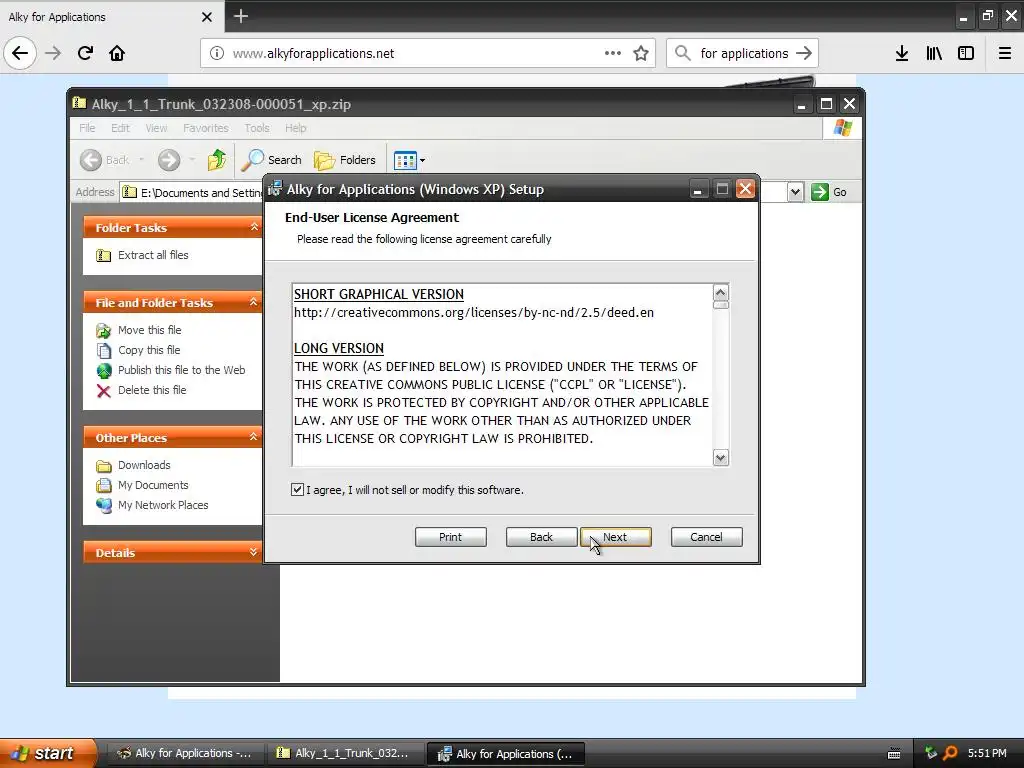1024x768 pixels.
Task: Click Move this file
Action: click(x=138, y=330)
